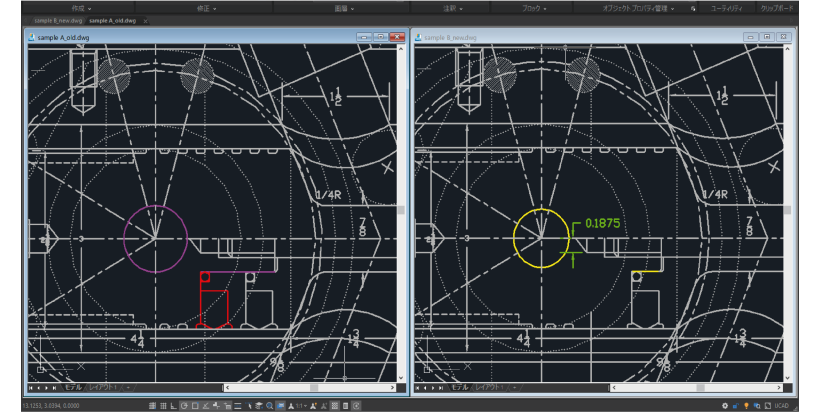Go to first layout tab in sample A_old window
This screenshot has height=414, width=820.
pos(31,388)
